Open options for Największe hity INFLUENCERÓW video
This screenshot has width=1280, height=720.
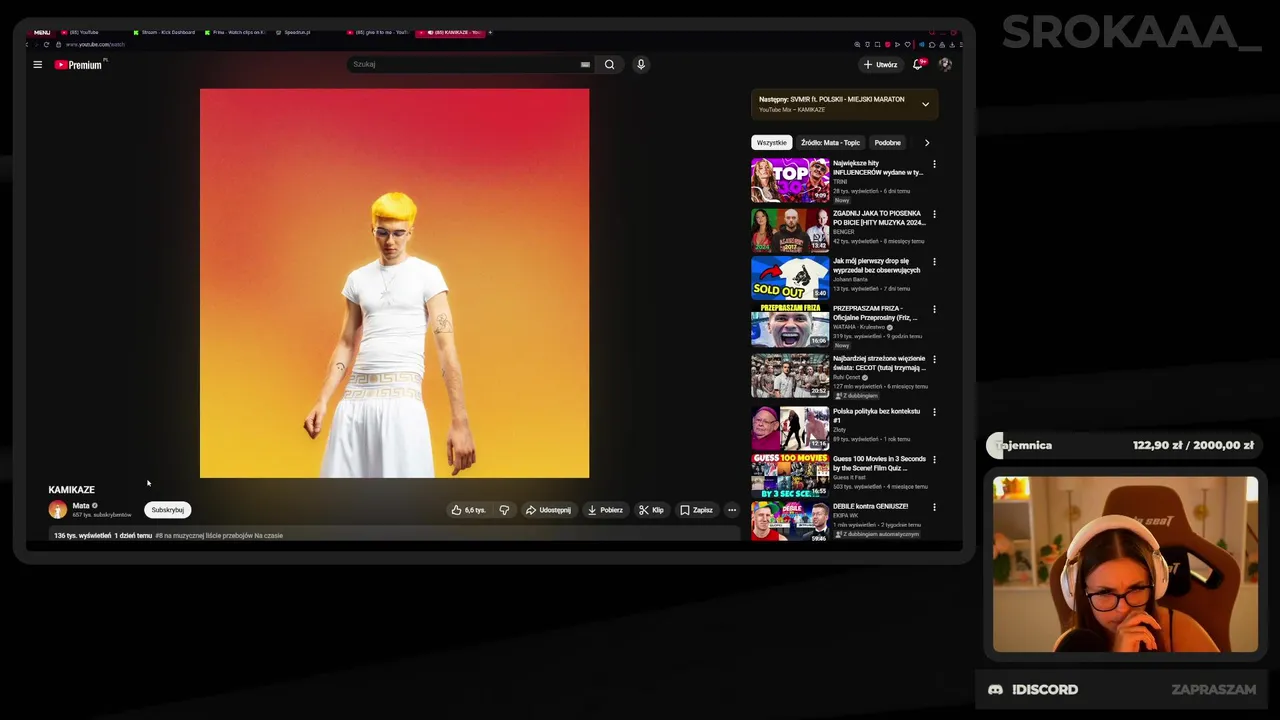(x=934, y=164)
